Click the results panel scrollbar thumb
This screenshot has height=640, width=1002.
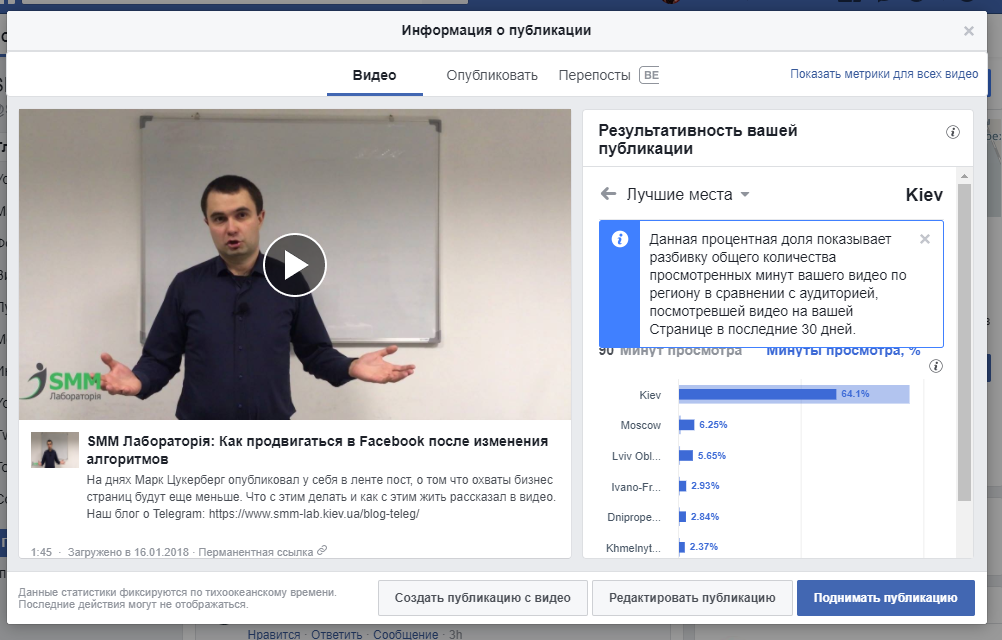[964, 342]
